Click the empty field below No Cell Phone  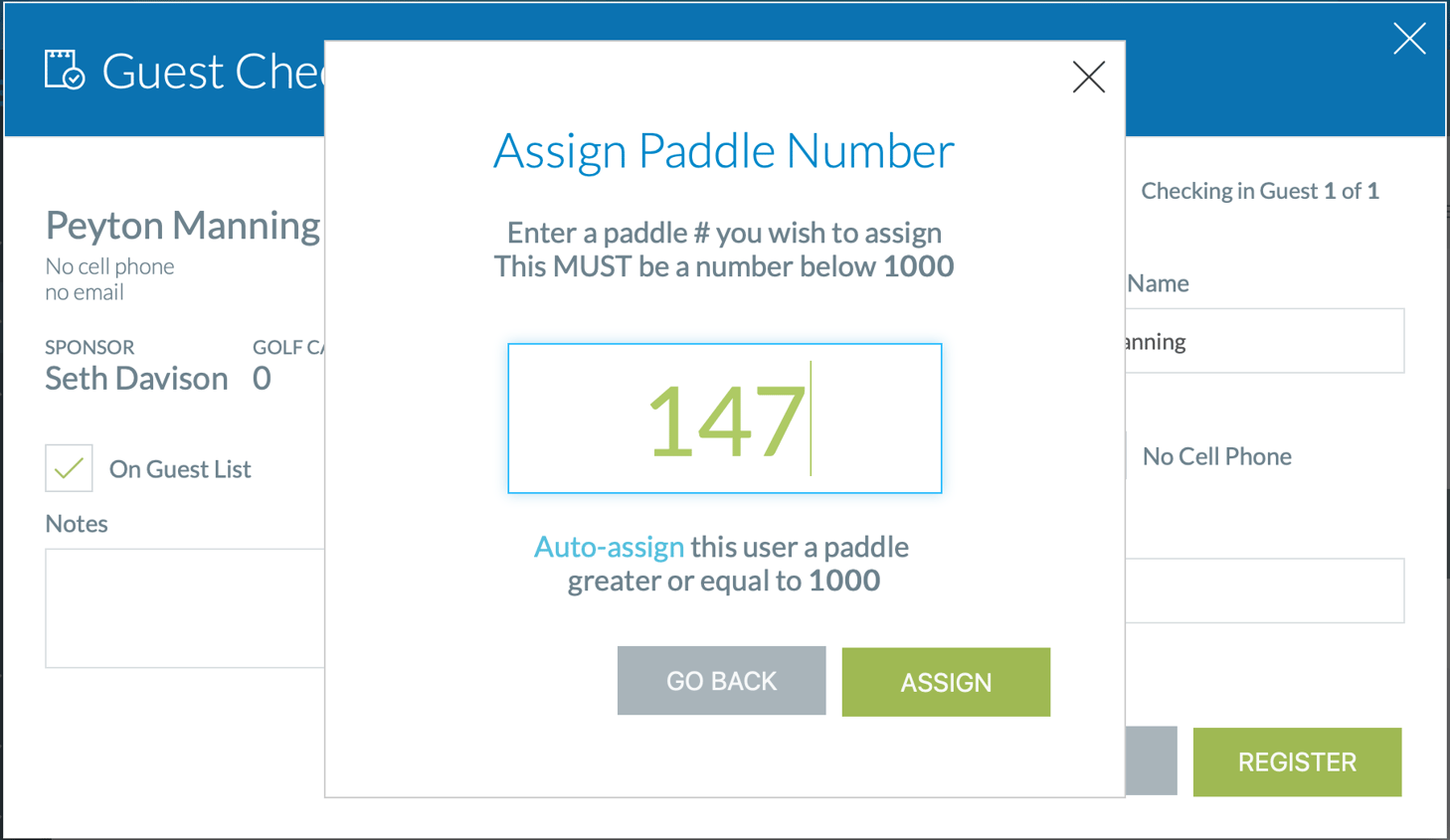1263,590
